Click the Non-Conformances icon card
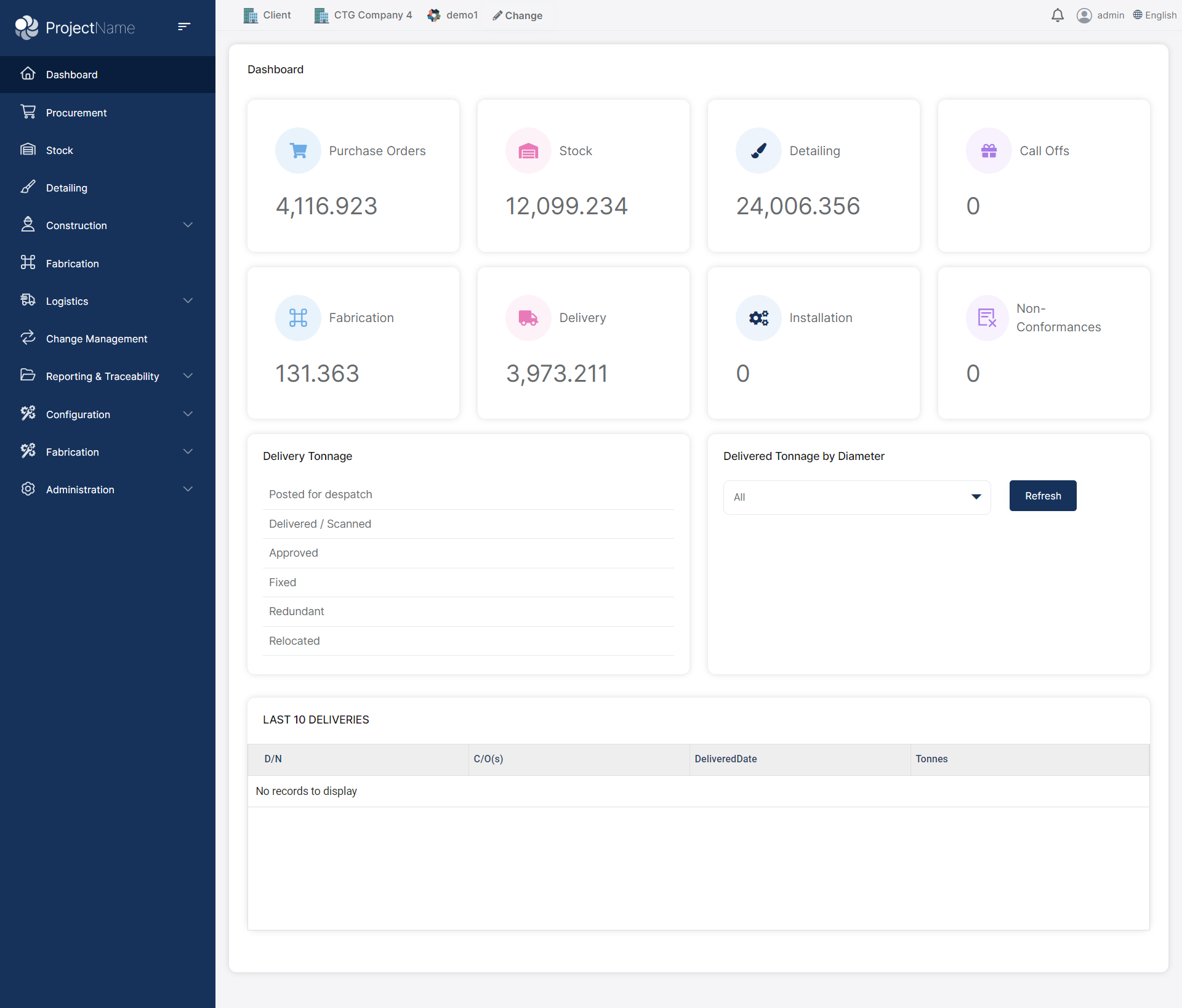1182x1008 pixels. coord(987,318)
